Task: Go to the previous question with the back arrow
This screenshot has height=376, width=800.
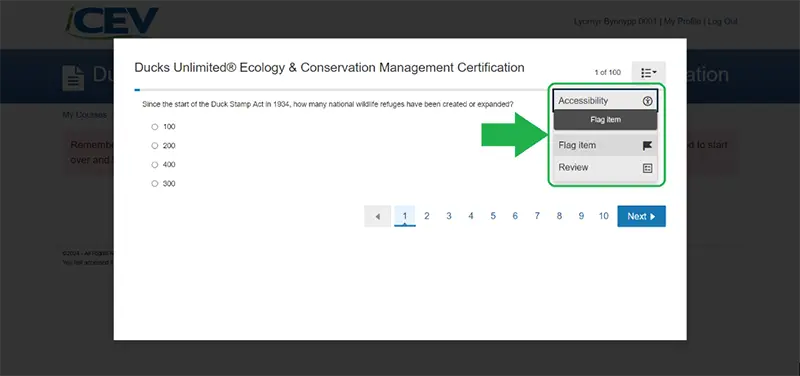Action: coord(378,216)
